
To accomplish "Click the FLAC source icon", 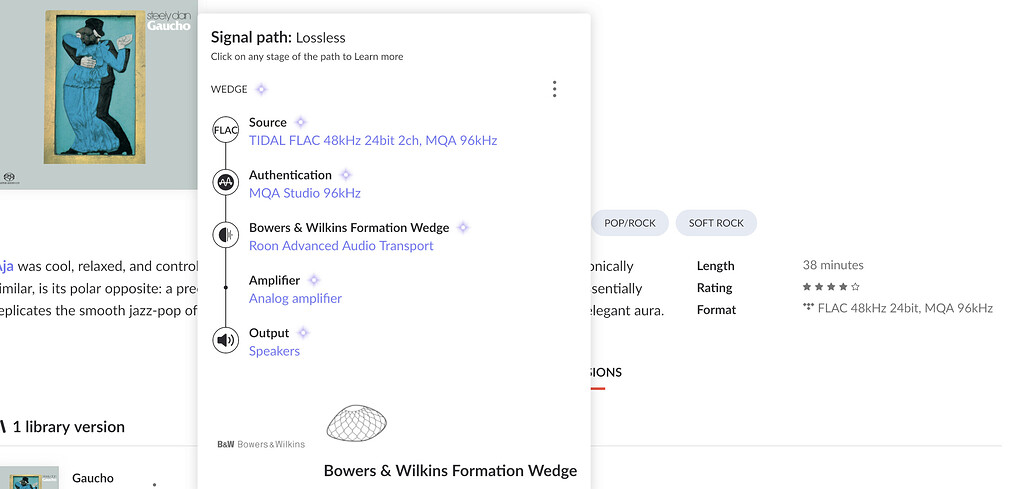I will 226,130.
